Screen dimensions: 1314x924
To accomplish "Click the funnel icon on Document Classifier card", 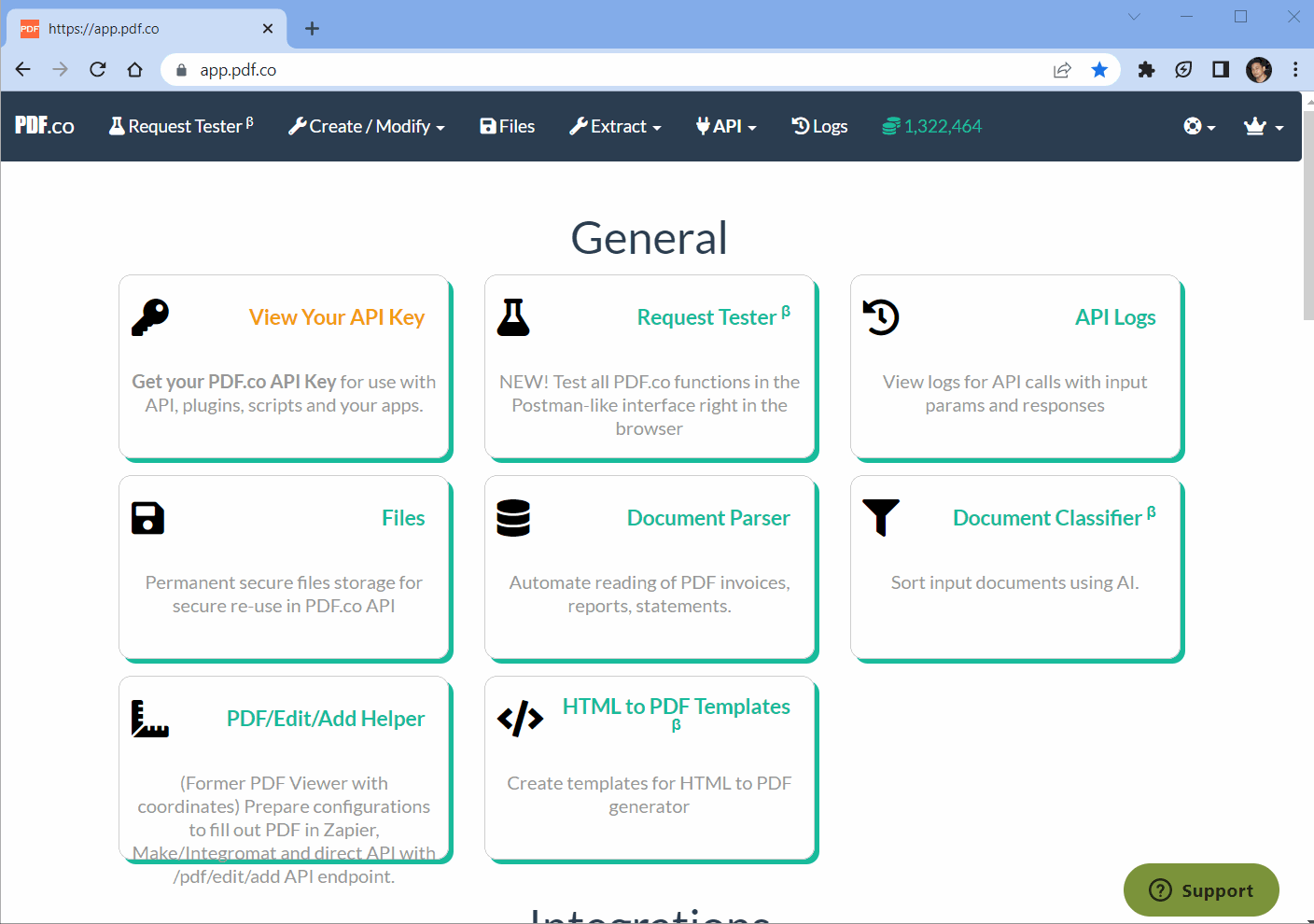I will coord(881,518).
